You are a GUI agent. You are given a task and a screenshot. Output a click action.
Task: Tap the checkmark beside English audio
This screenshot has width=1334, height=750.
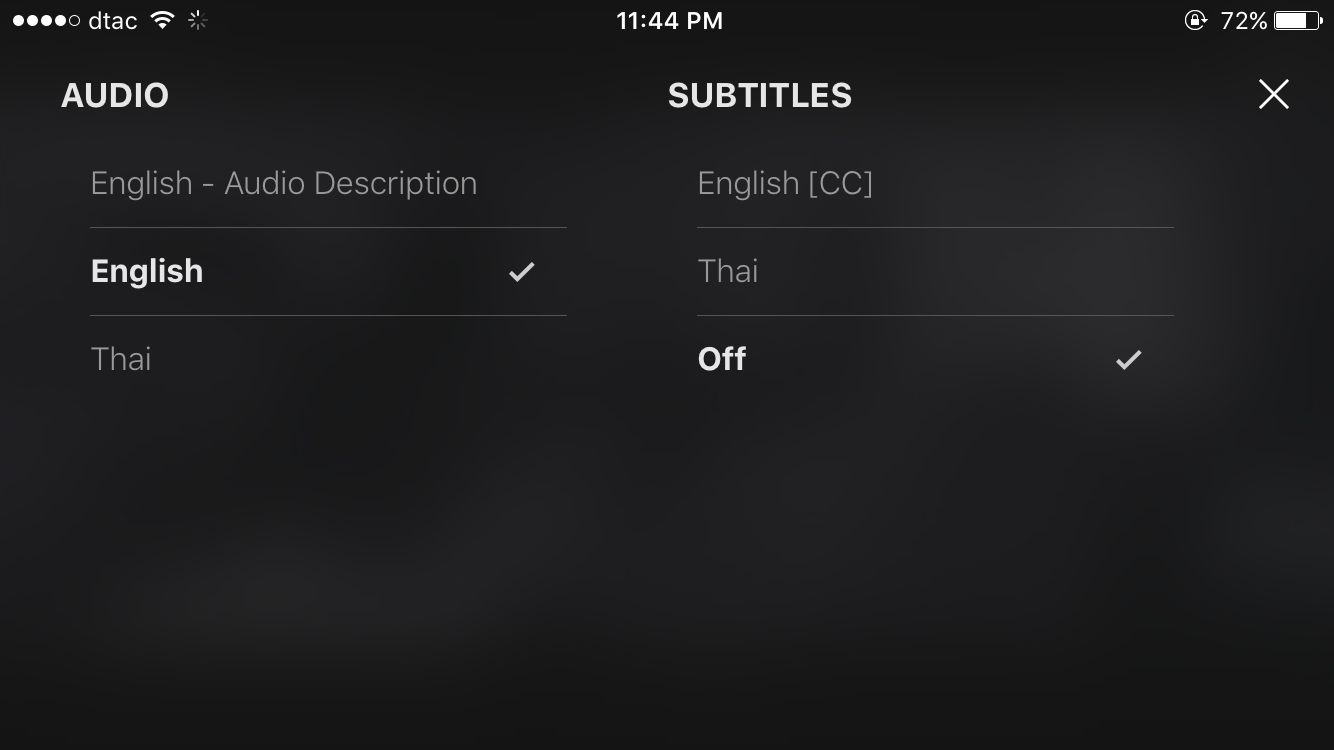[521, 272]
